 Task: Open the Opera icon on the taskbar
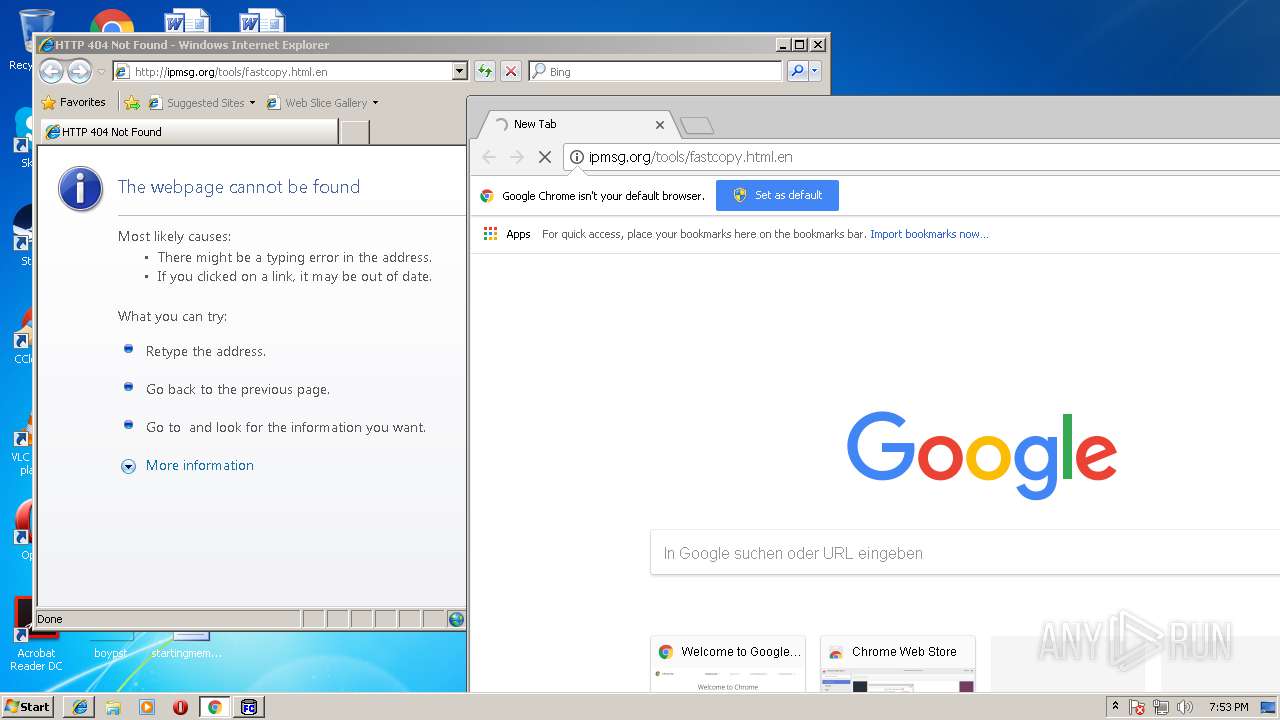[x=181, y=707]
